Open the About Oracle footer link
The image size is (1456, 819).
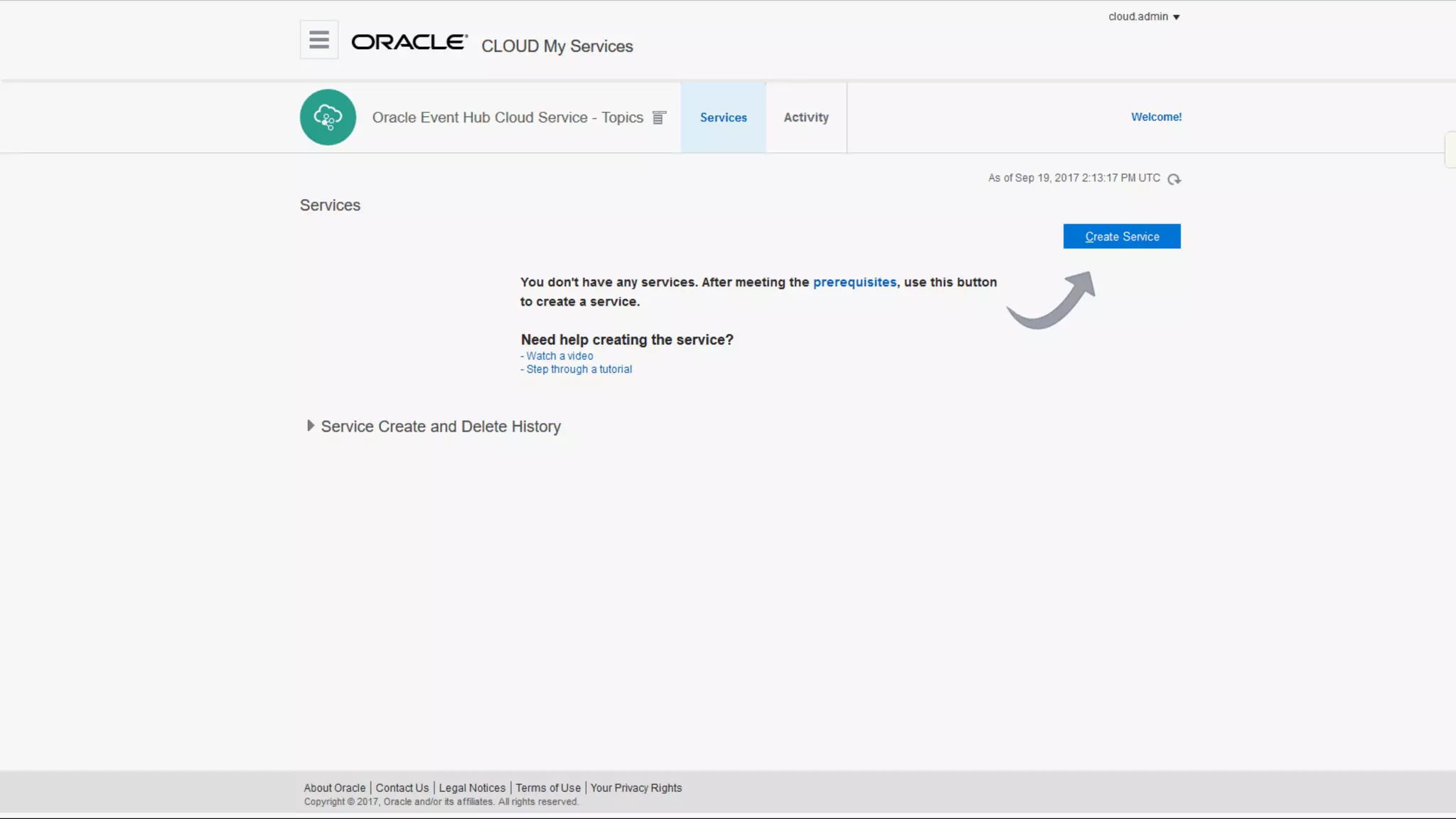point(334,788)
